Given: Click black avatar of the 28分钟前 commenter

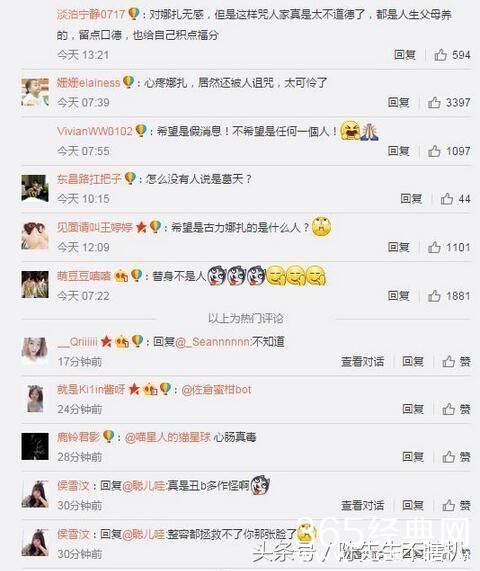Looking at the screenshot, I should 35,446.
